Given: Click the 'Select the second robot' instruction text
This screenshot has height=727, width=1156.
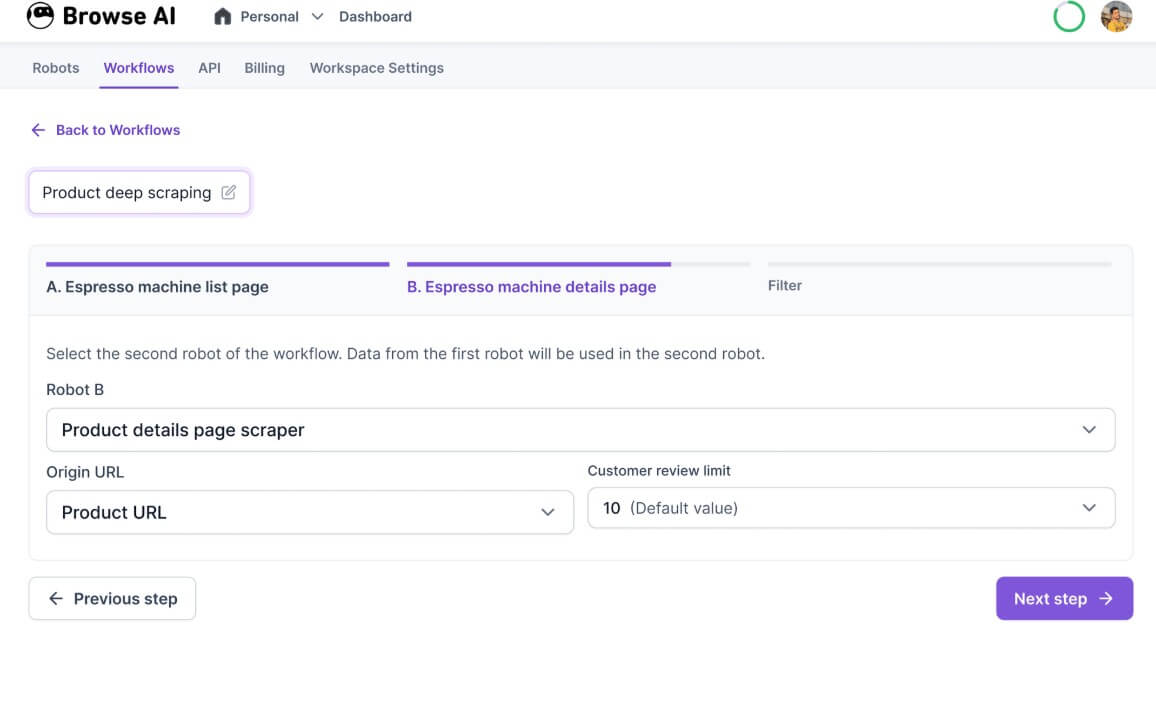Looking at the screenshot, I should coord(405,354).
